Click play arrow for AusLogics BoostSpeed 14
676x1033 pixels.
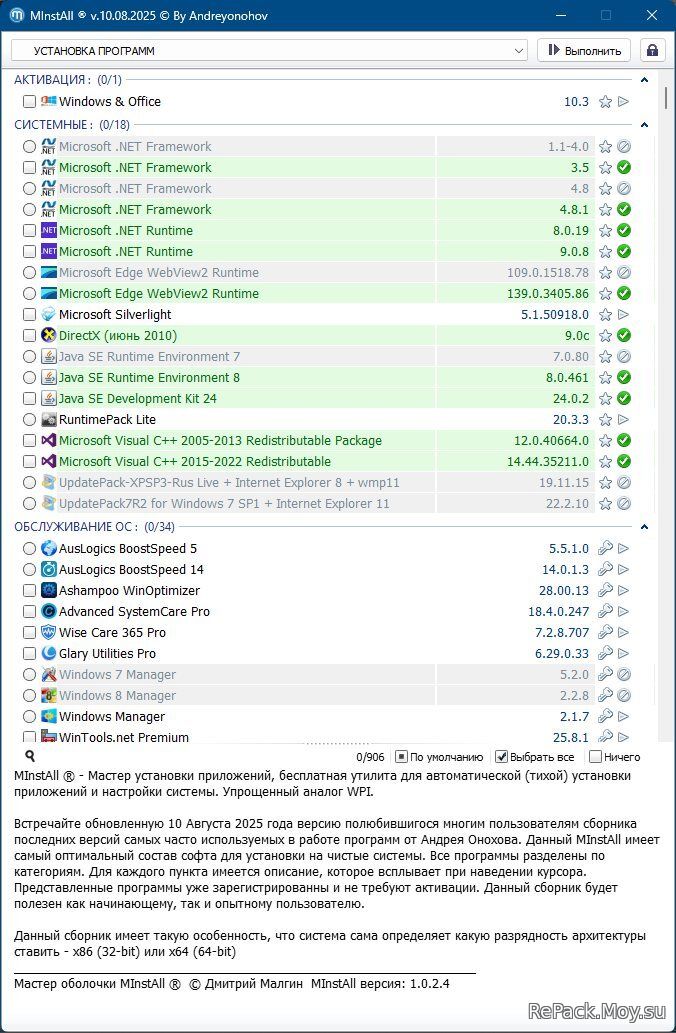point(623,569)
